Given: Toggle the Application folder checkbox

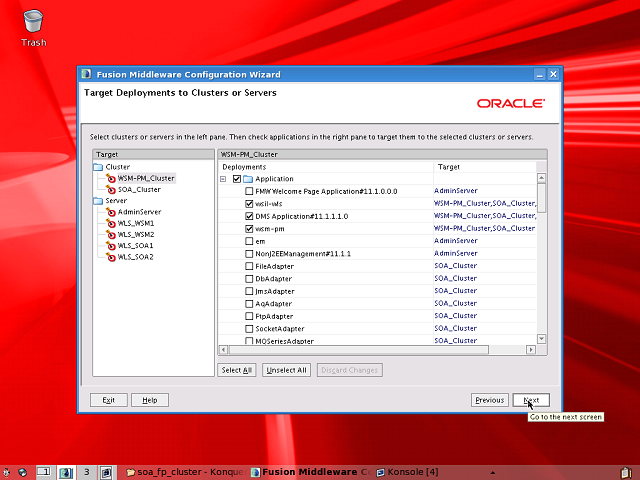Looking at the screenshot, I should 237,179.
